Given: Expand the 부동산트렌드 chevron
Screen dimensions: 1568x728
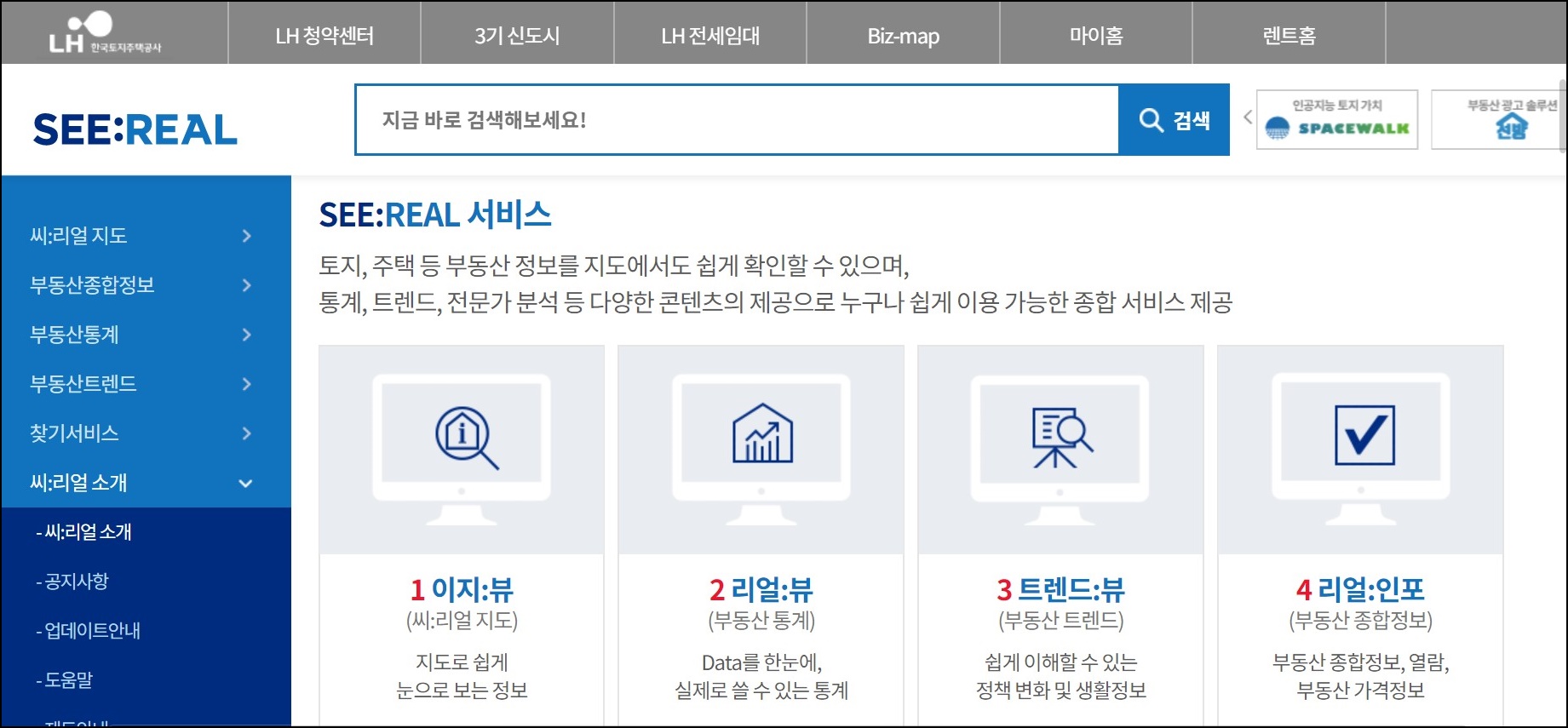Looking at the screenshot, I should (246, 384).
